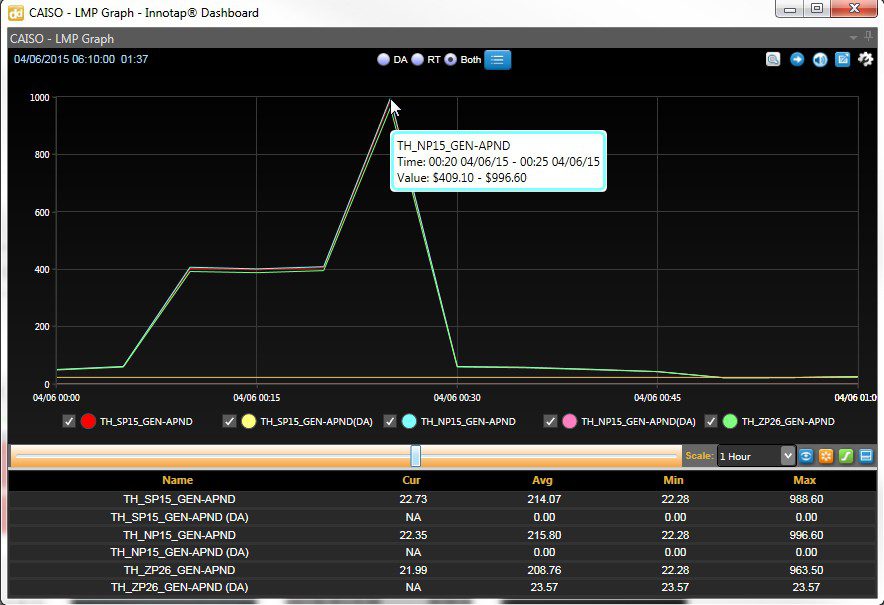Uncheck the TH_NP15_GEN-APND(DA) series checkbox
884x605 pixels.
tap(550, 421)
